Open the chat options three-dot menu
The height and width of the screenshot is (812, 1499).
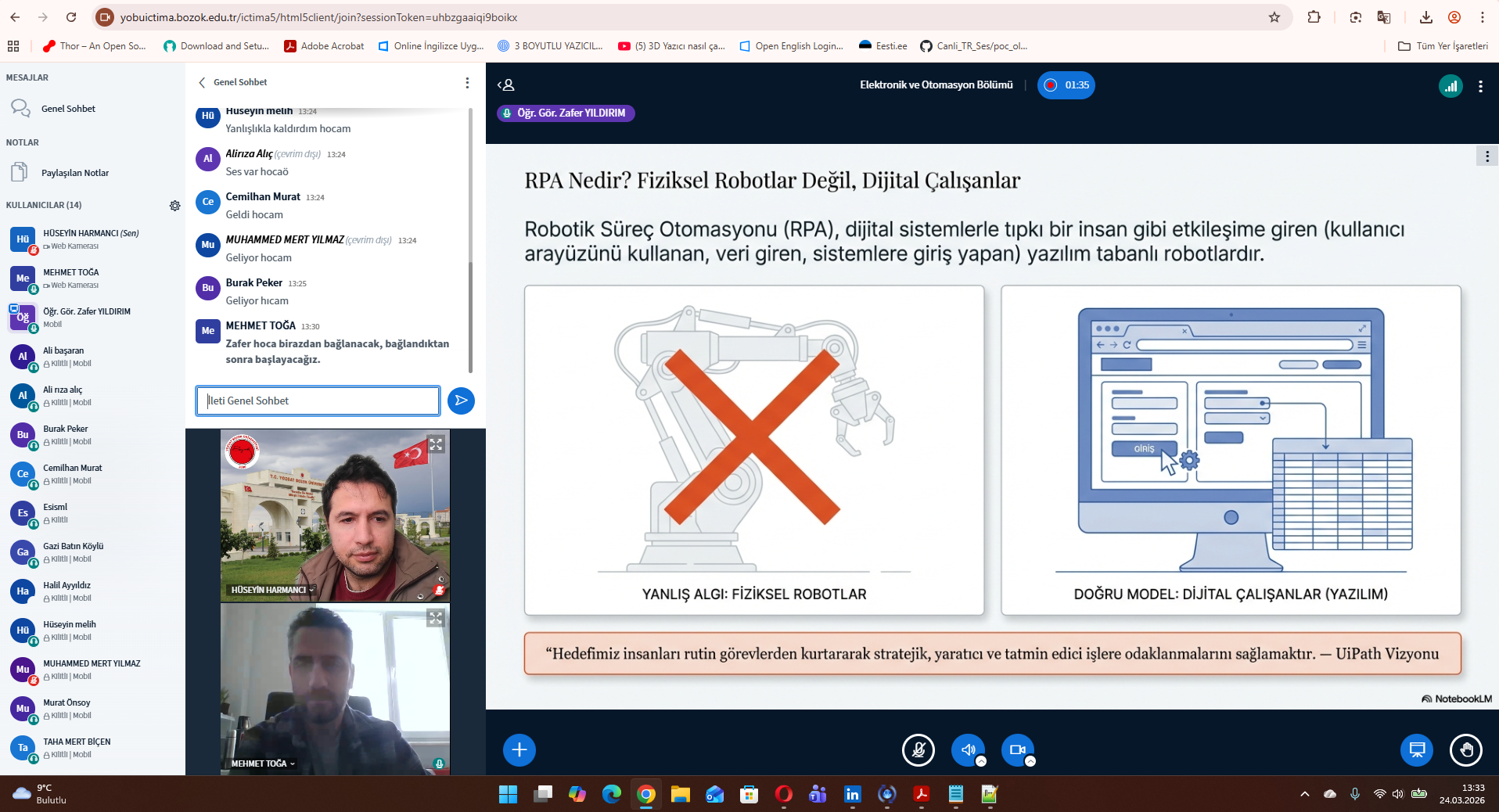[x=467, y=83]
